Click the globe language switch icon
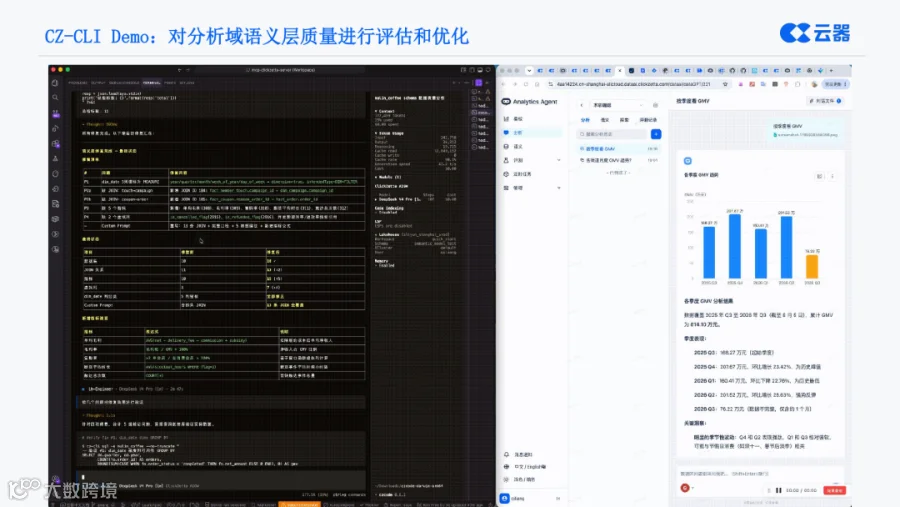 tap(506, 467)
